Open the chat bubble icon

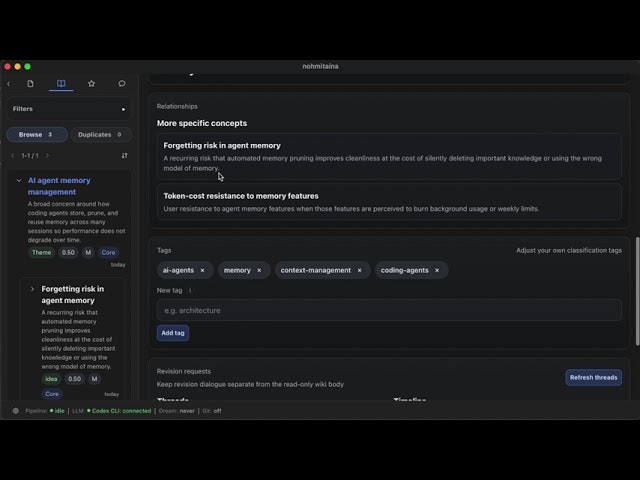[122, 84]
